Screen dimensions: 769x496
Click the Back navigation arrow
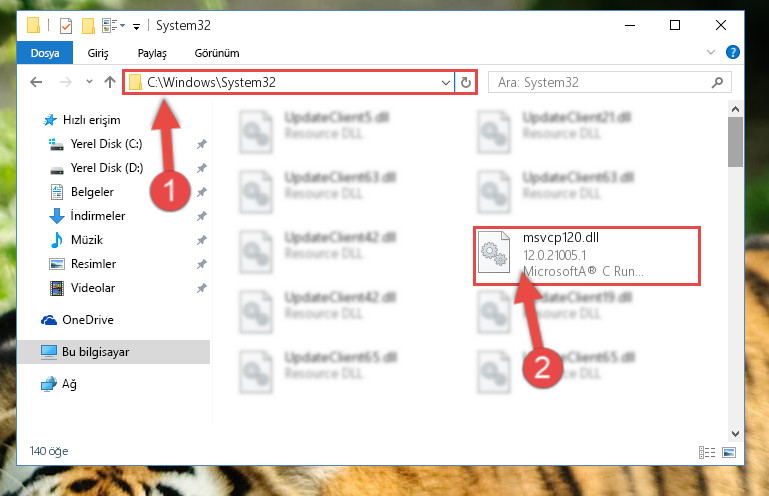pyautogui.click(x=36, y=82)
